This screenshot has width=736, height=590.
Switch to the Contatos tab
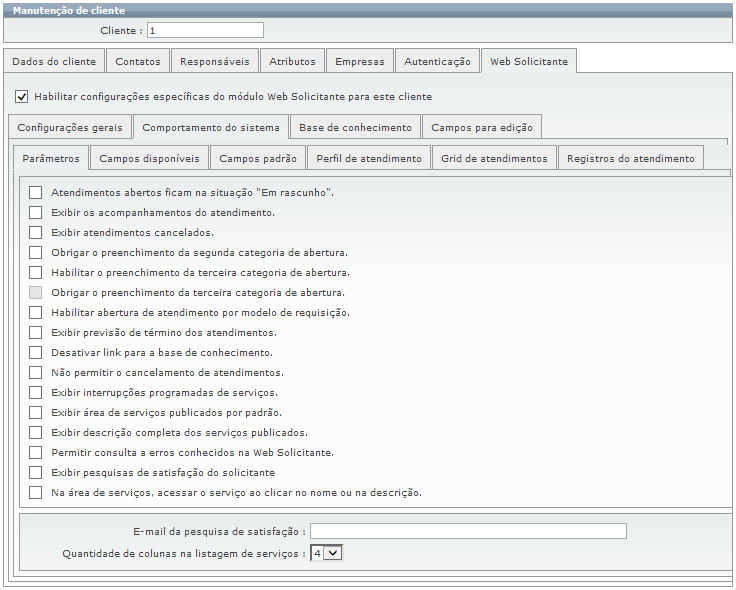pos(138,61)
